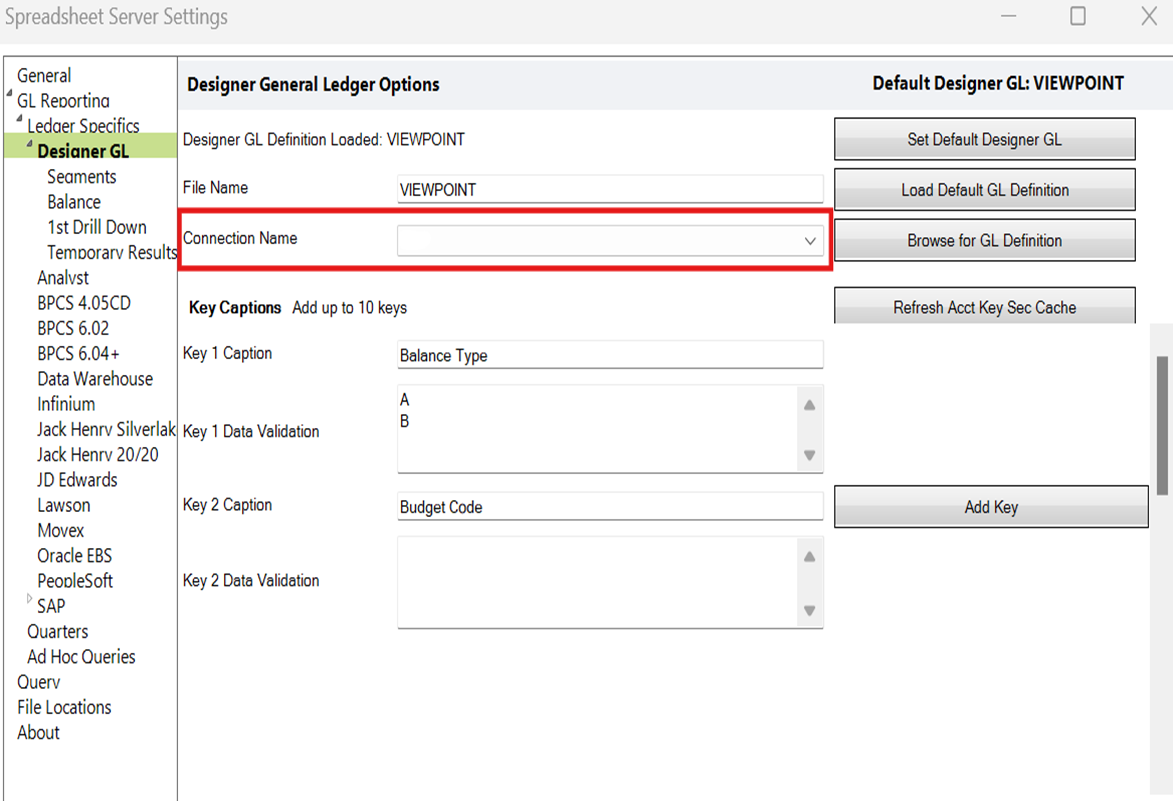Click Load Default GL Definition button
This screenshot has width=1173, height=801.
coord(984,190)
